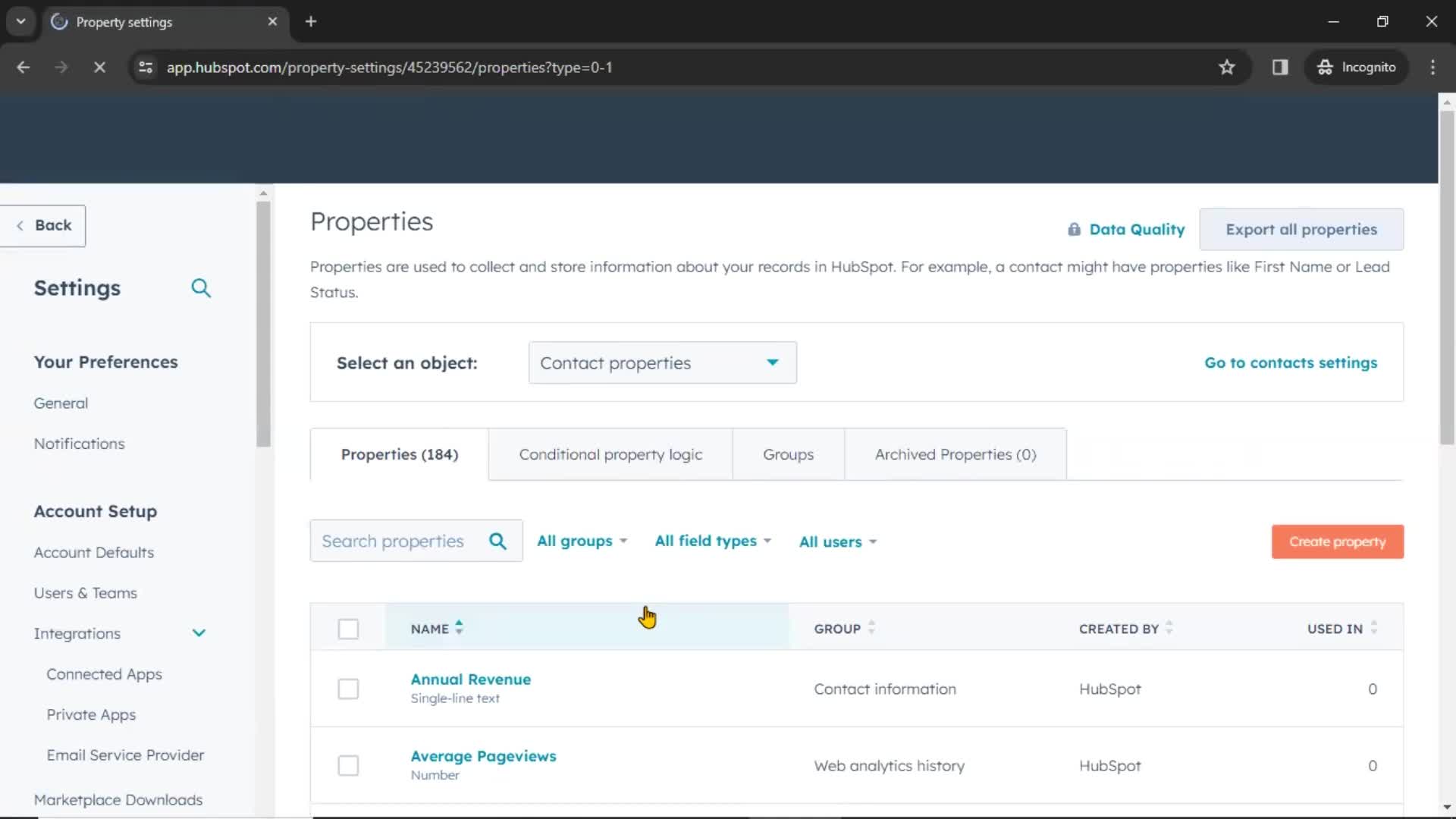Open the All field types filter
Viewport: 1456px width, 819px height.
713,541
